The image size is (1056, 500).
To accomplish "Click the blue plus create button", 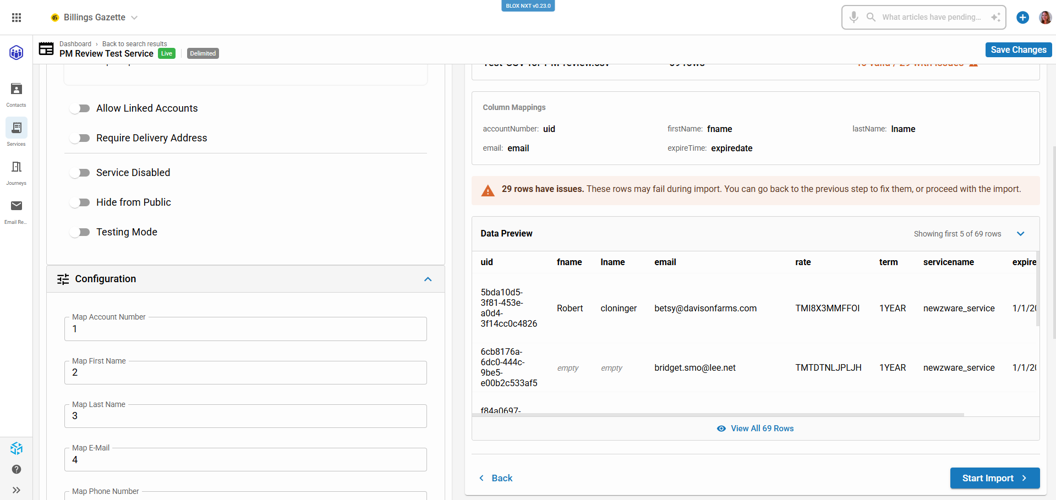I will coord(1022,18).
